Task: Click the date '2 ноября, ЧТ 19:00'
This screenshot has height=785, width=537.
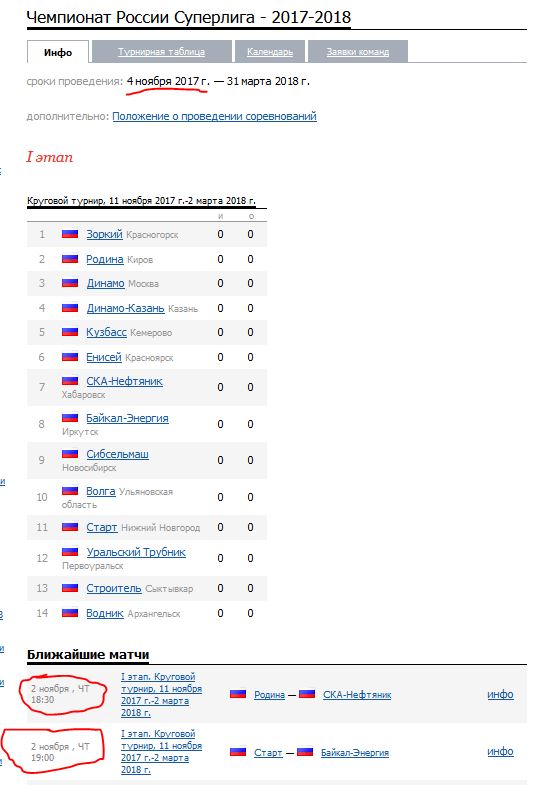Action: tap(60, 752)
